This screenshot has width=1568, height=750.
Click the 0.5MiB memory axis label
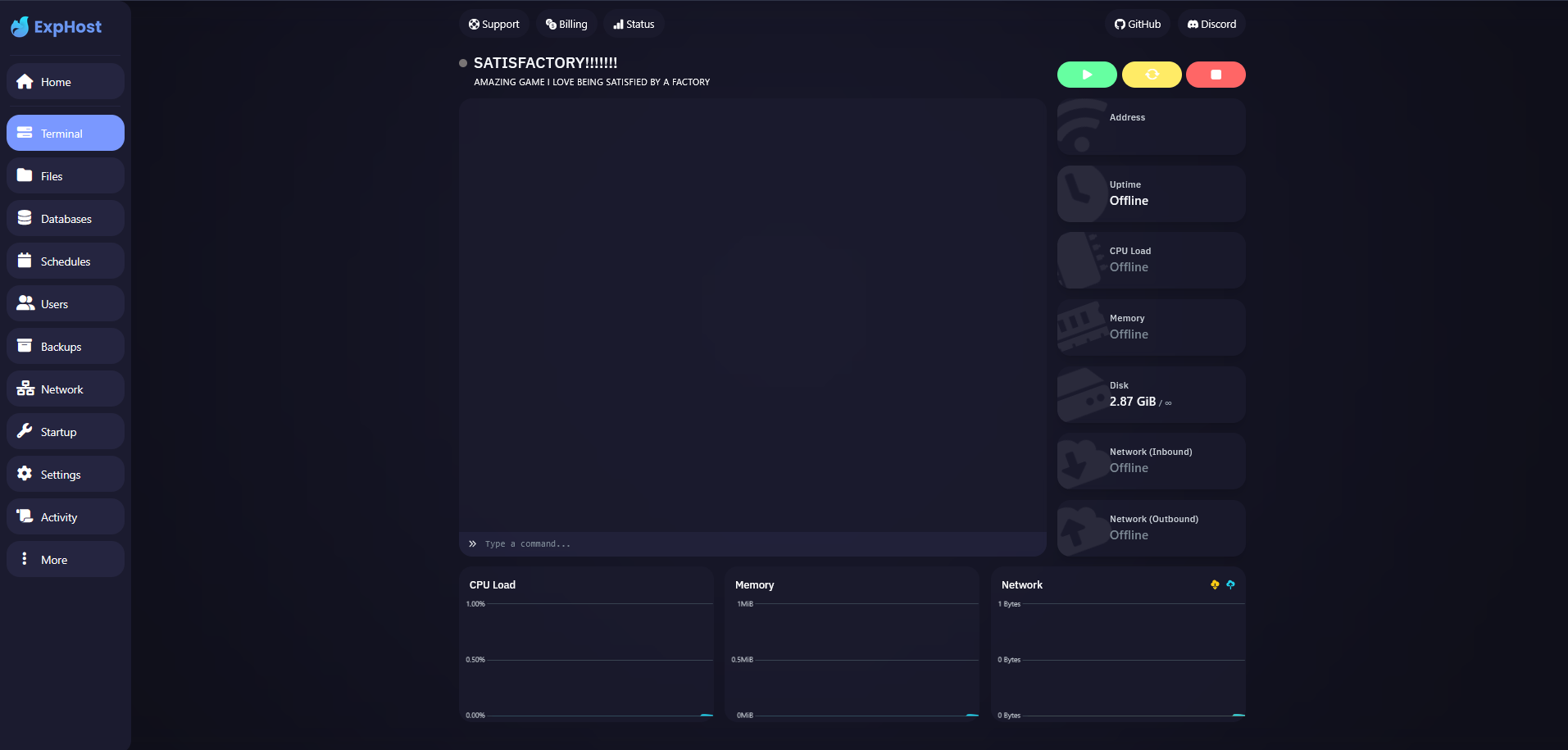tap(742, 660)
